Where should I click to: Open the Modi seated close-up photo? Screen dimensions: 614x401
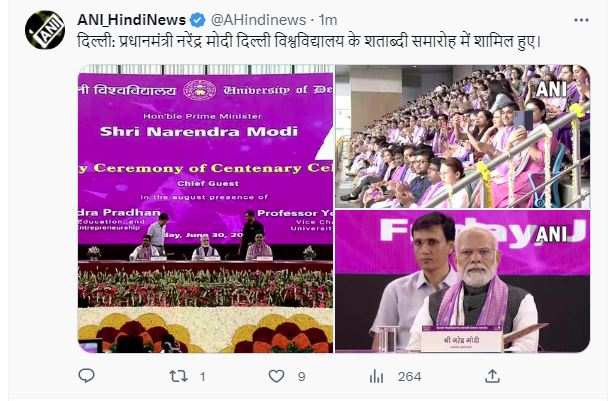(462, 281)
